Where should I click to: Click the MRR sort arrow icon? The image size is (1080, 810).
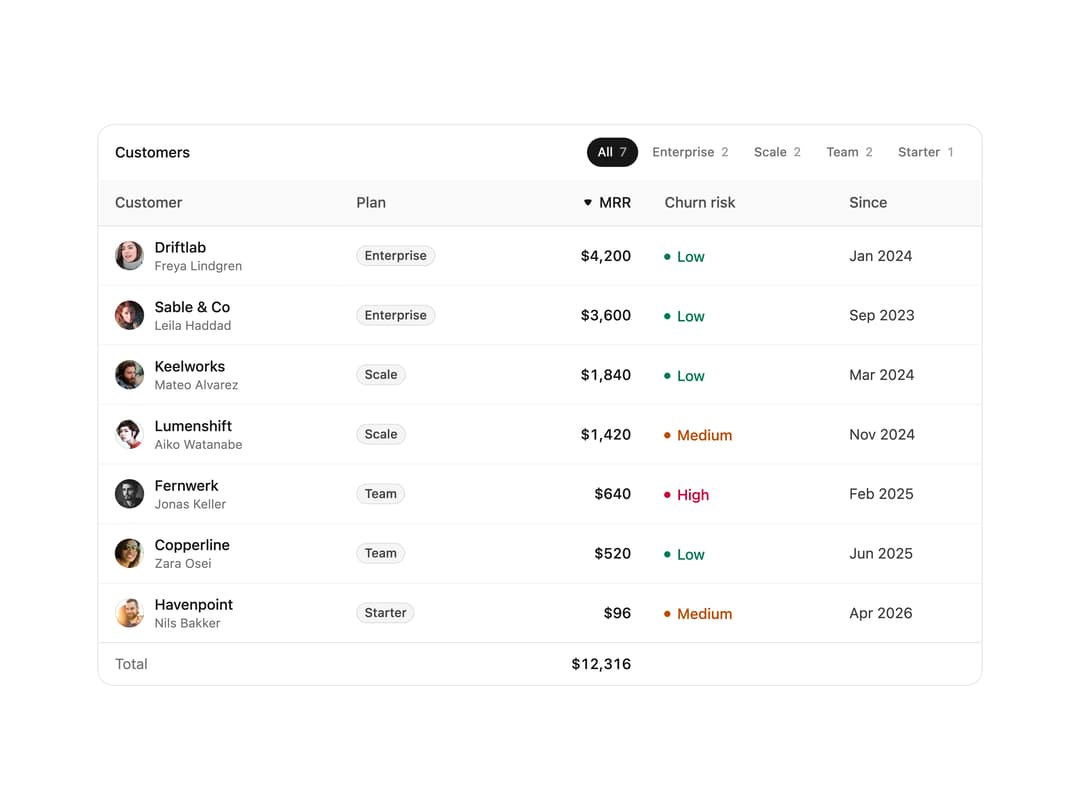pyautogui.click(x=588, y=202)
